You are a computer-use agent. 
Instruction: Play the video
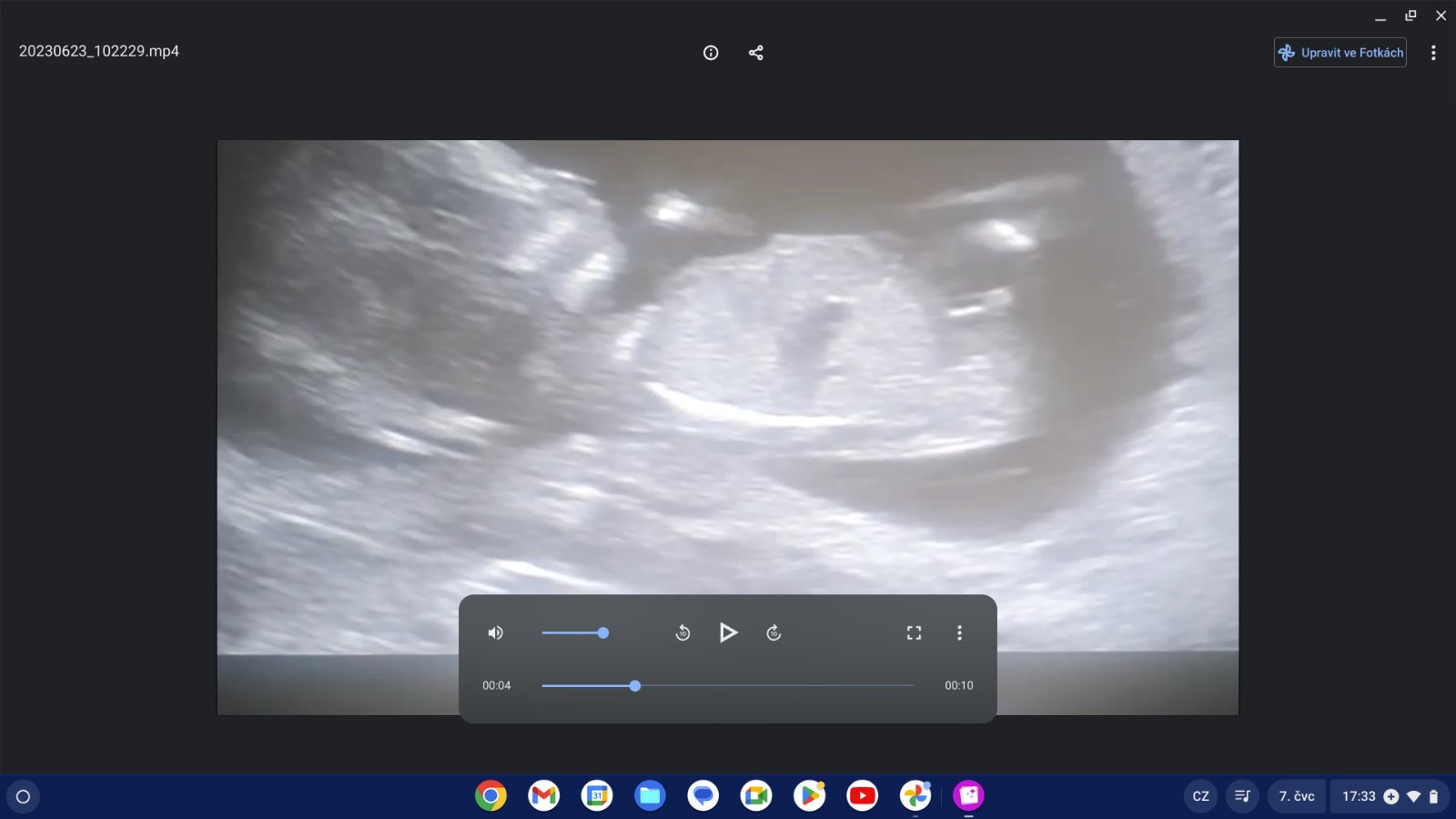(x=728, y=632)
